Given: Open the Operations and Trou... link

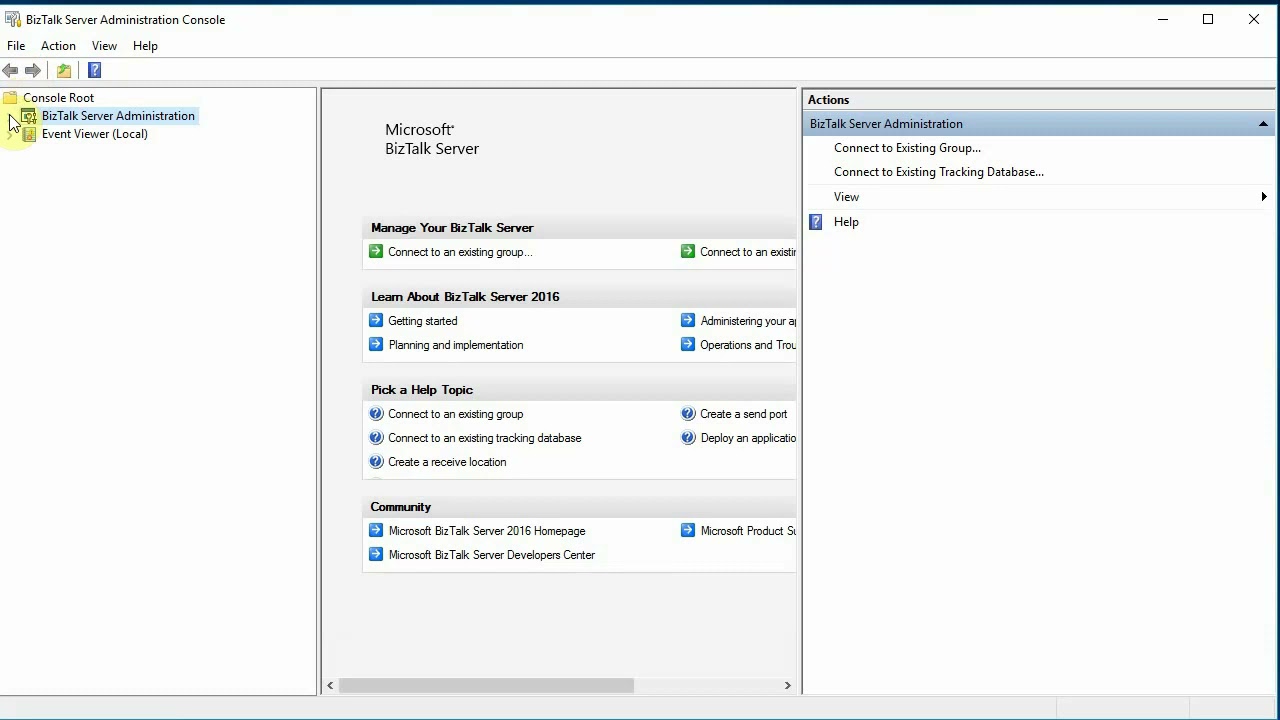Looking at the screenshot, I should [x=748, y=345].
